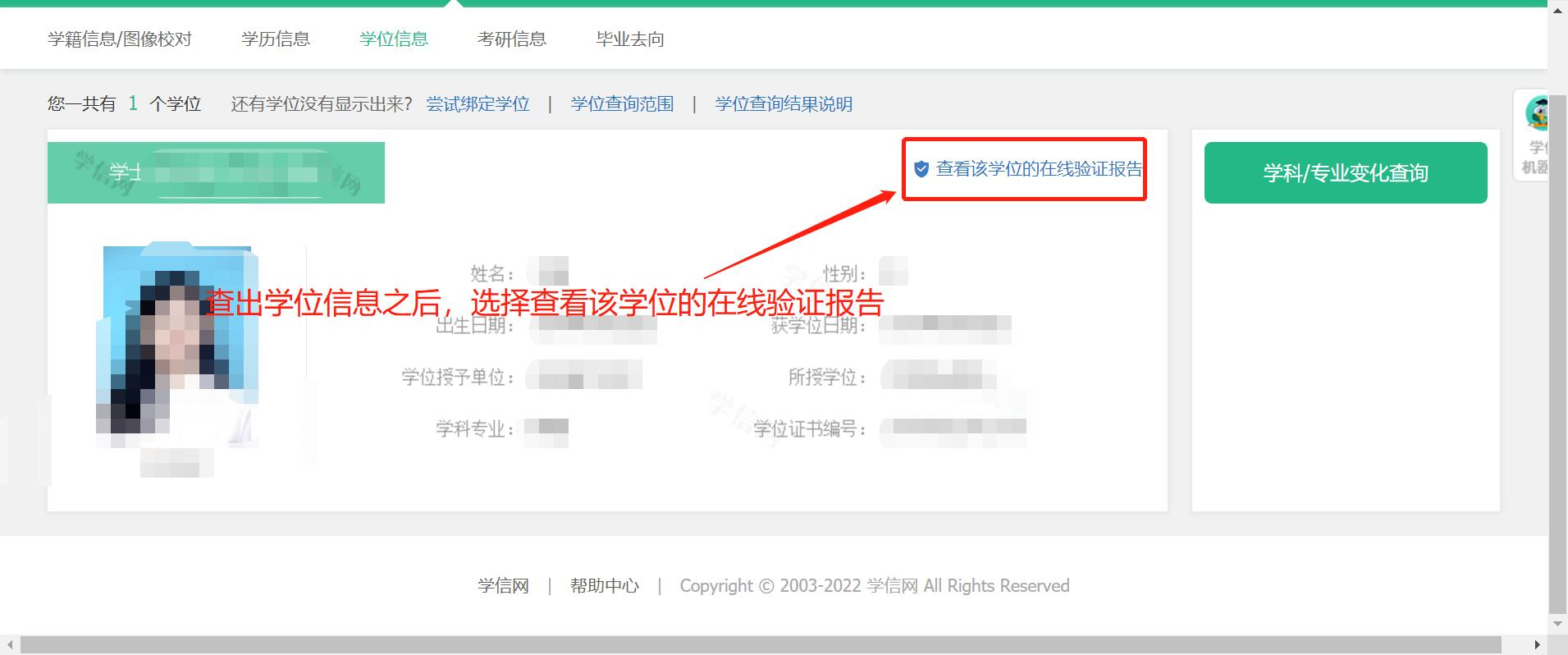Click the 学科/专业变化查询 button
The width and height of the screenshot is (1568, 655).
click(1346, 172)
